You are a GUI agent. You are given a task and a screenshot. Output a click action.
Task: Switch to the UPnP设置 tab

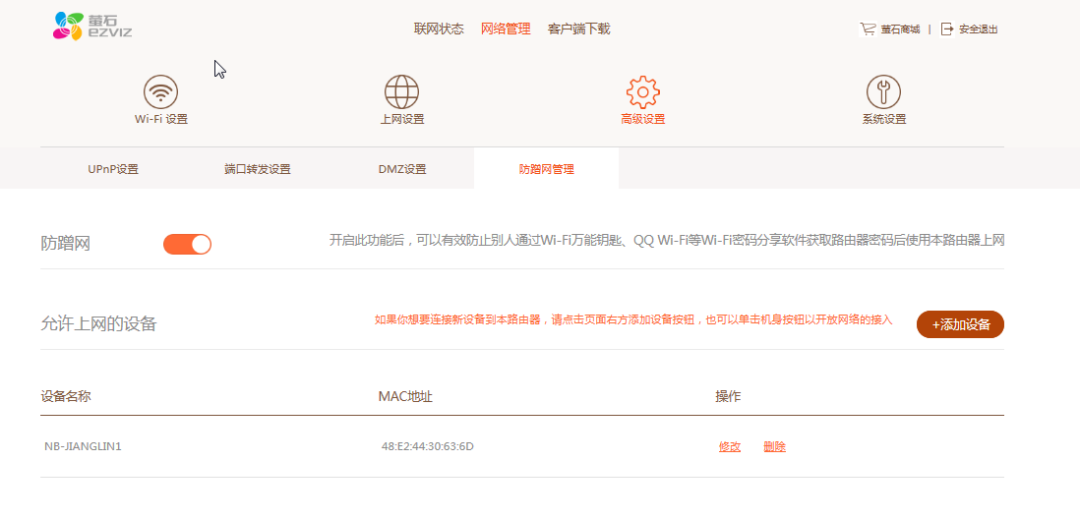[113, 169]
